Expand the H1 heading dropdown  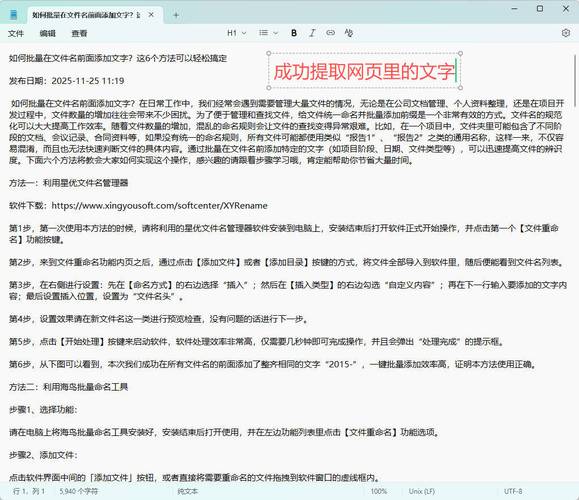click(237, 33)
